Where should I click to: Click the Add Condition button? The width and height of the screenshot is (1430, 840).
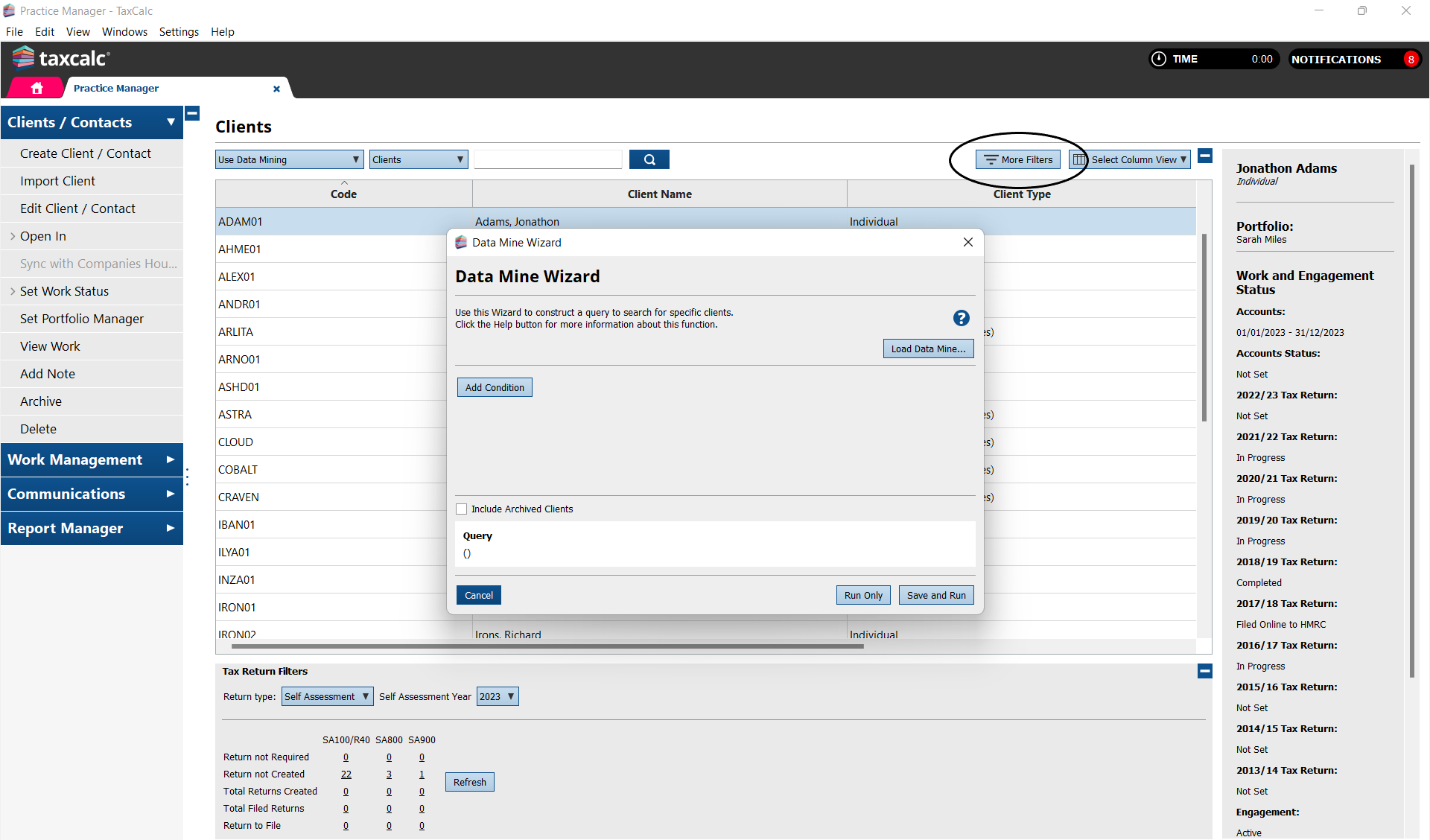click(495, 387)
